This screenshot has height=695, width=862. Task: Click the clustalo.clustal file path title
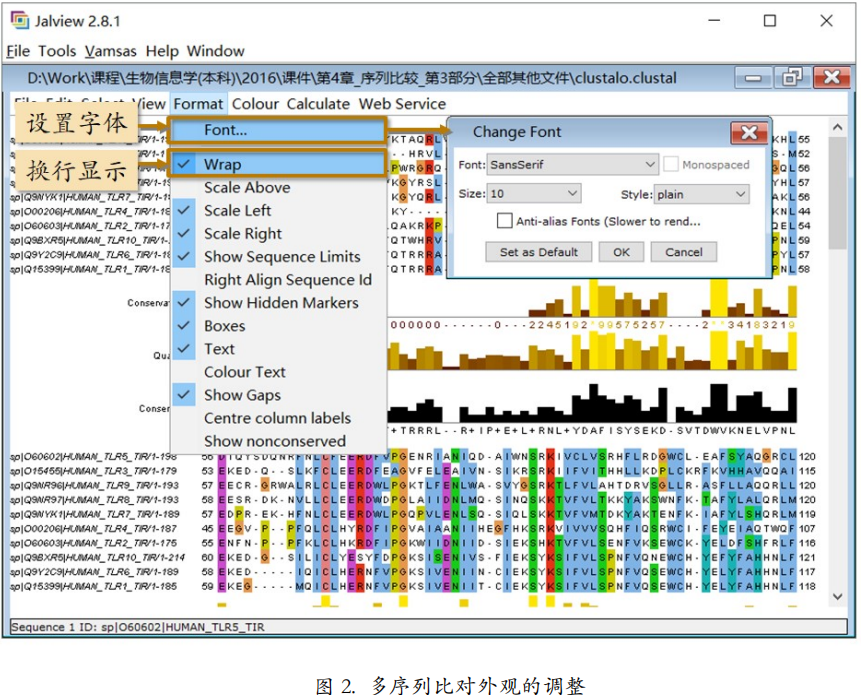click(352, 78)
